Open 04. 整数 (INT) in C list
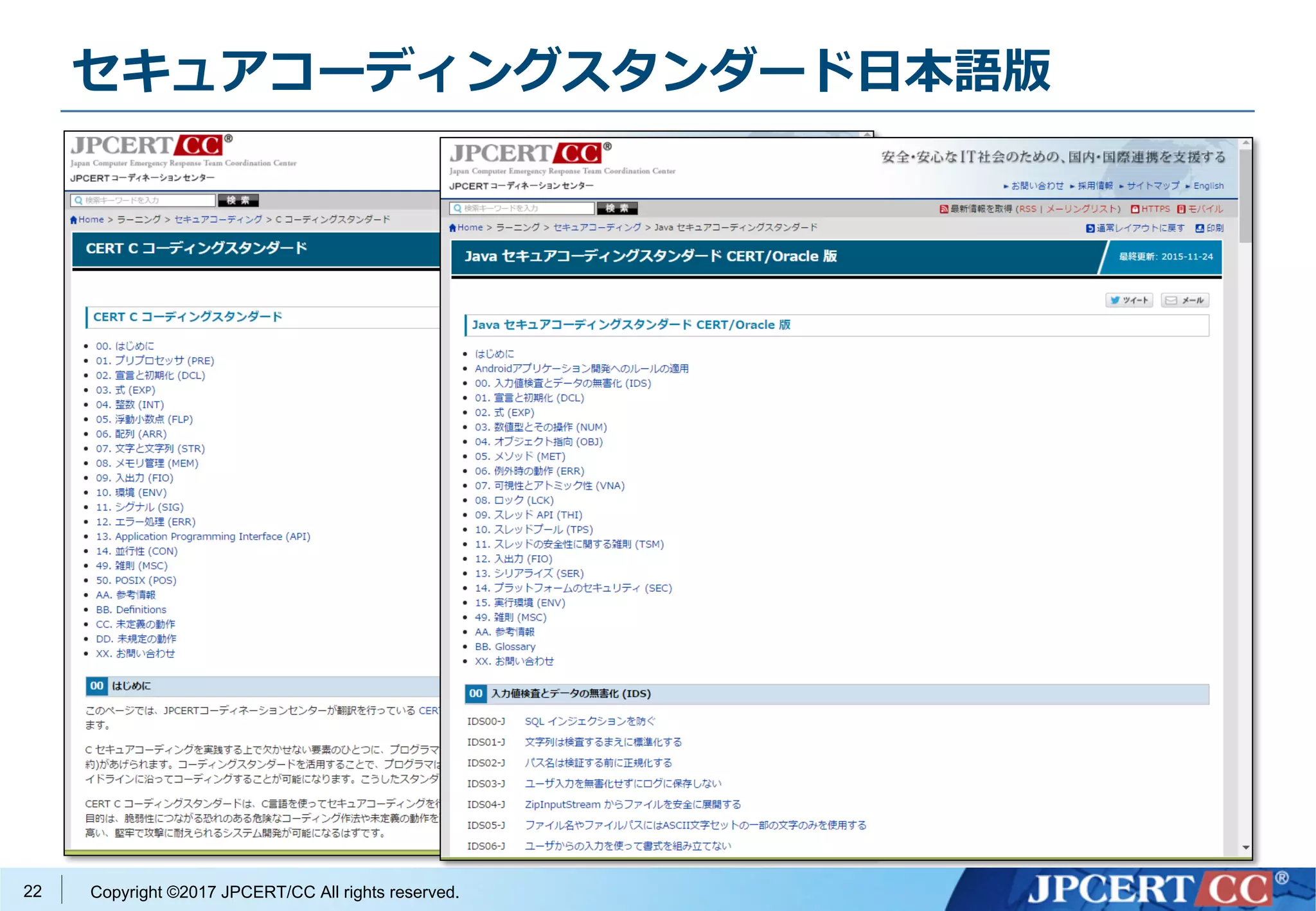Viewport: 1316px width, 911px height. [x=130, y=405]
